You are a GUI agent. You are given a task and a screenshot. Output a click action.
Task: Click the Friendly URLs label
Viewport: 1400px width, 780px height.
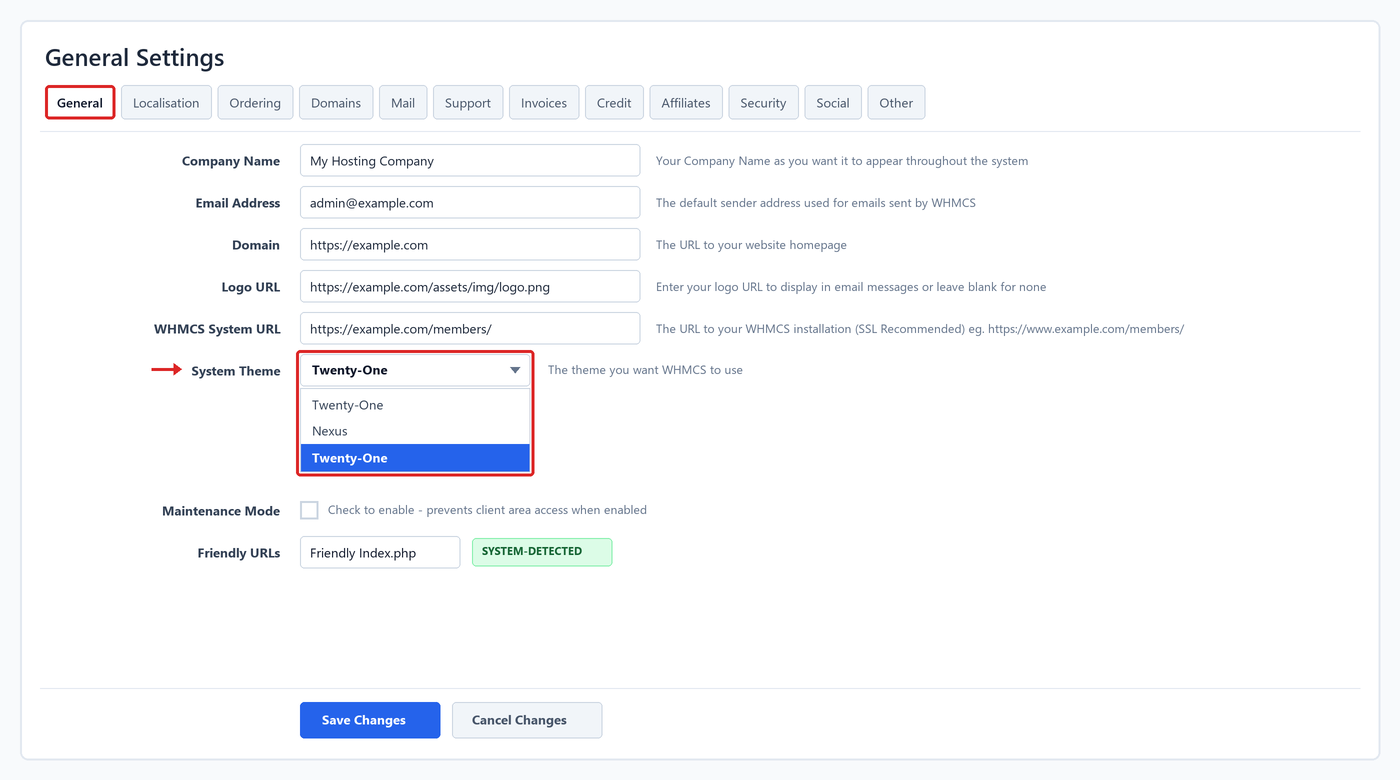click(239, 553)
